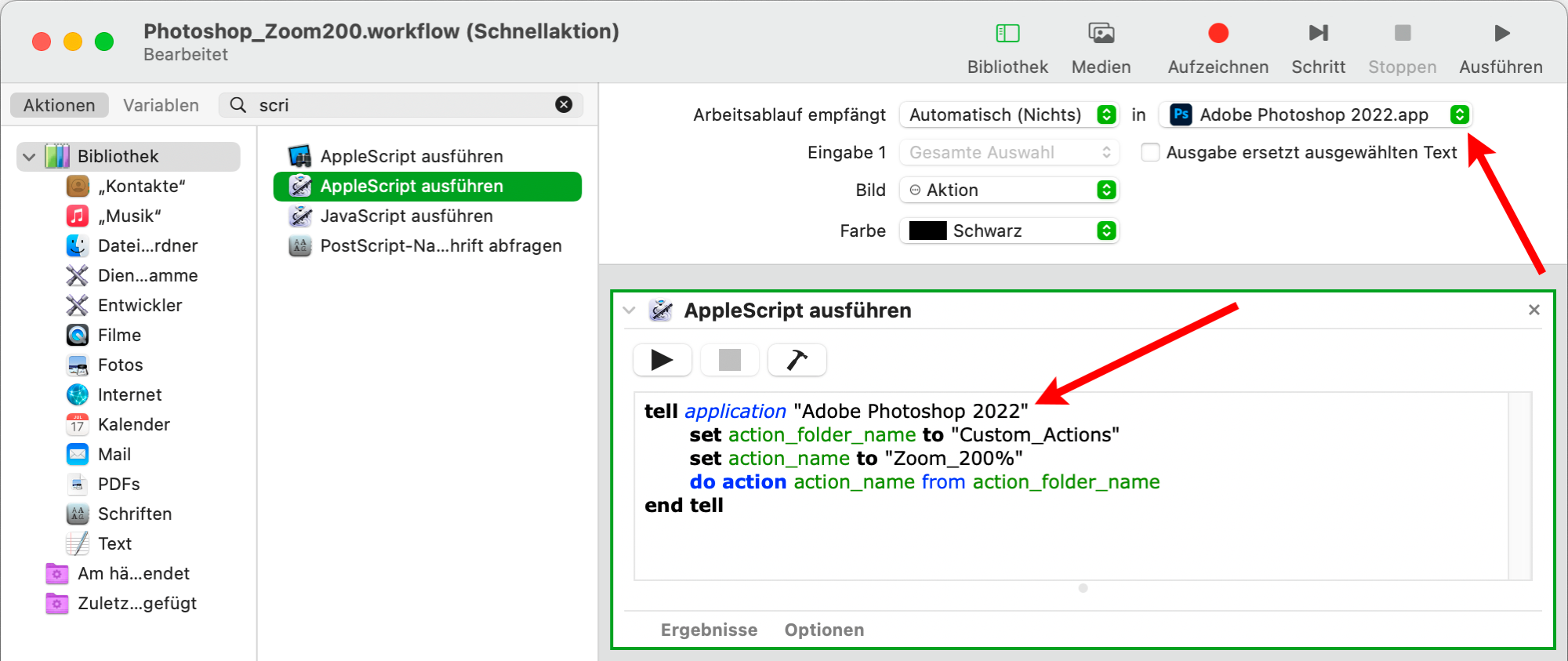The height and width of the screenshot is (661, 1568).
Task: Enable Ausgabe ersetzt ausgewählten Text checkbox
Action: (x=1150, y=152)
